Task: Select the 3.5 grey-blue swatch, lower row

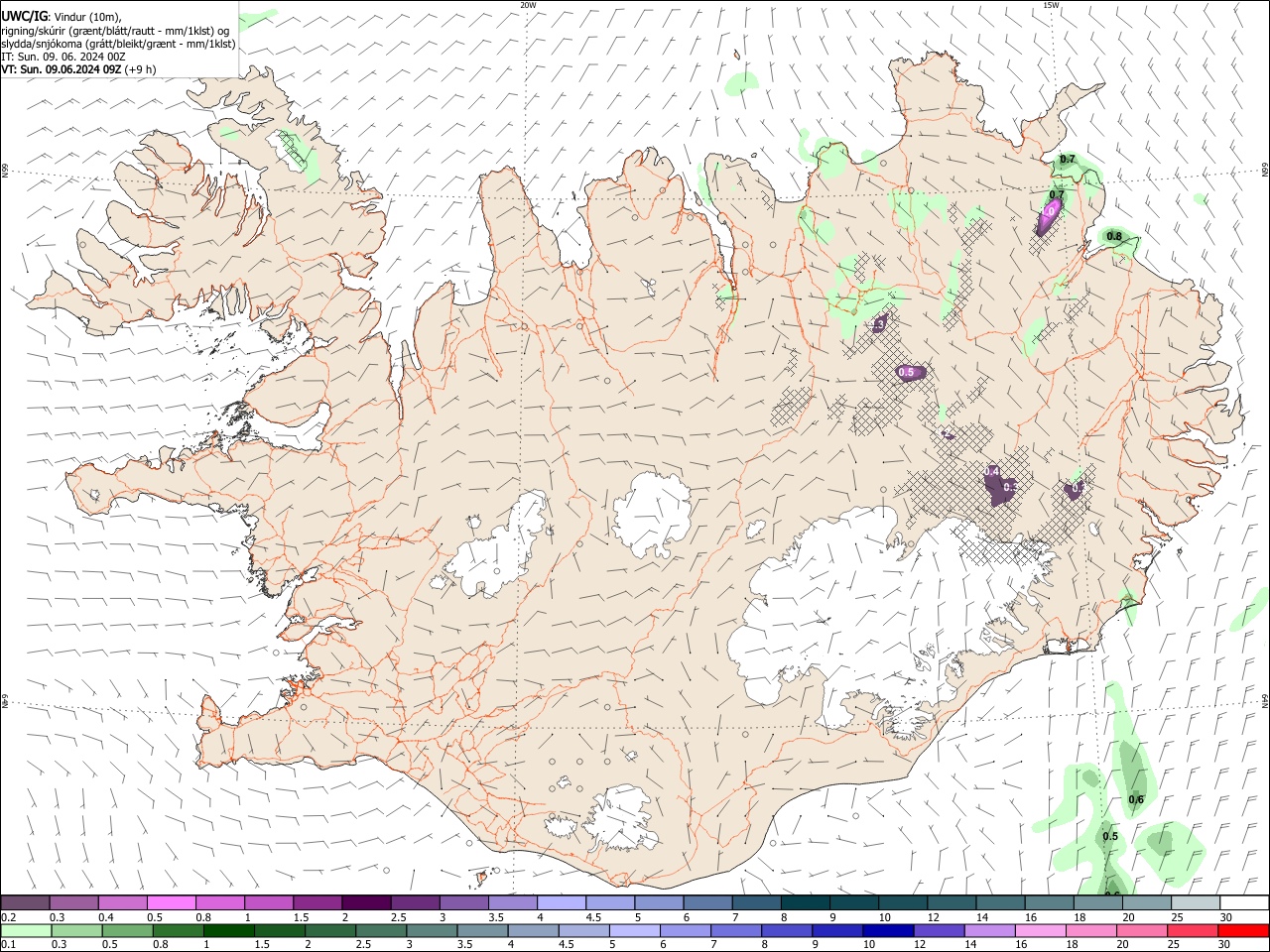Action: pyautogui.click(x=482, y=930)
